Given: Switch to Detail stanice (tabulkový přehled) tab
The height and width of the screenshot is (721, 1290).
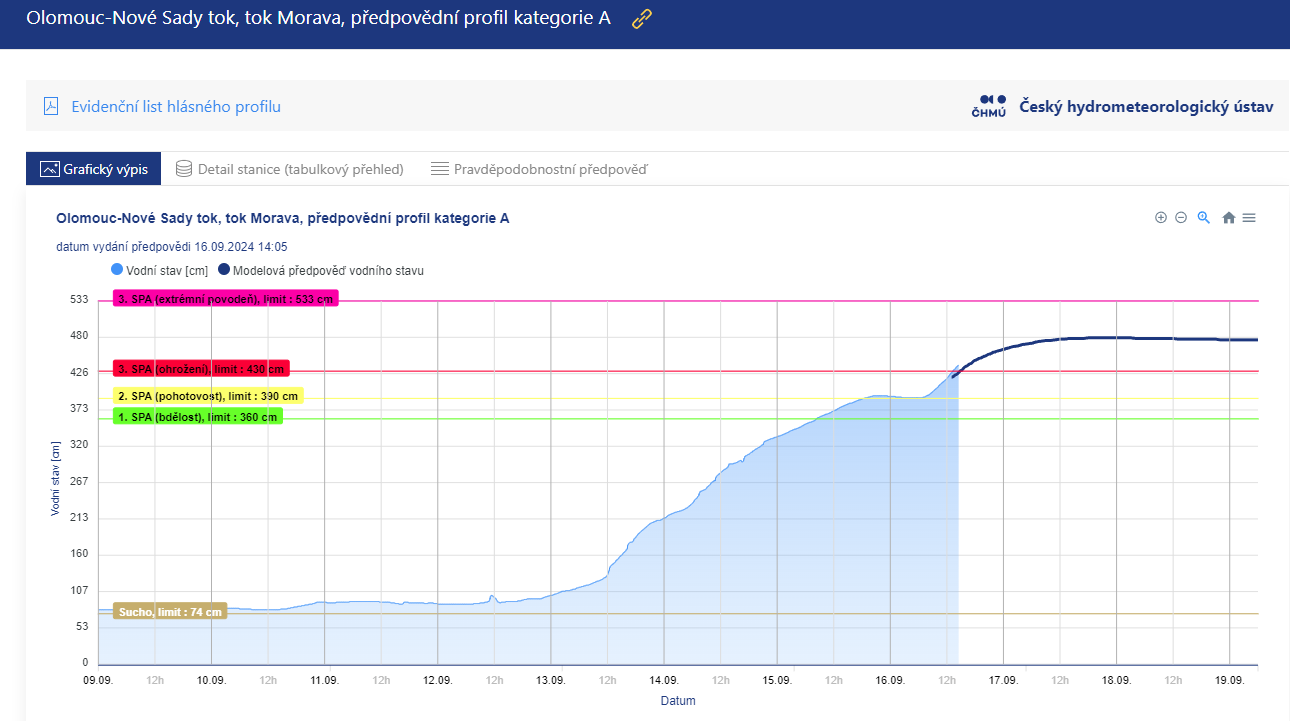Looking at the screenshot, I should [x=290, y=169].
